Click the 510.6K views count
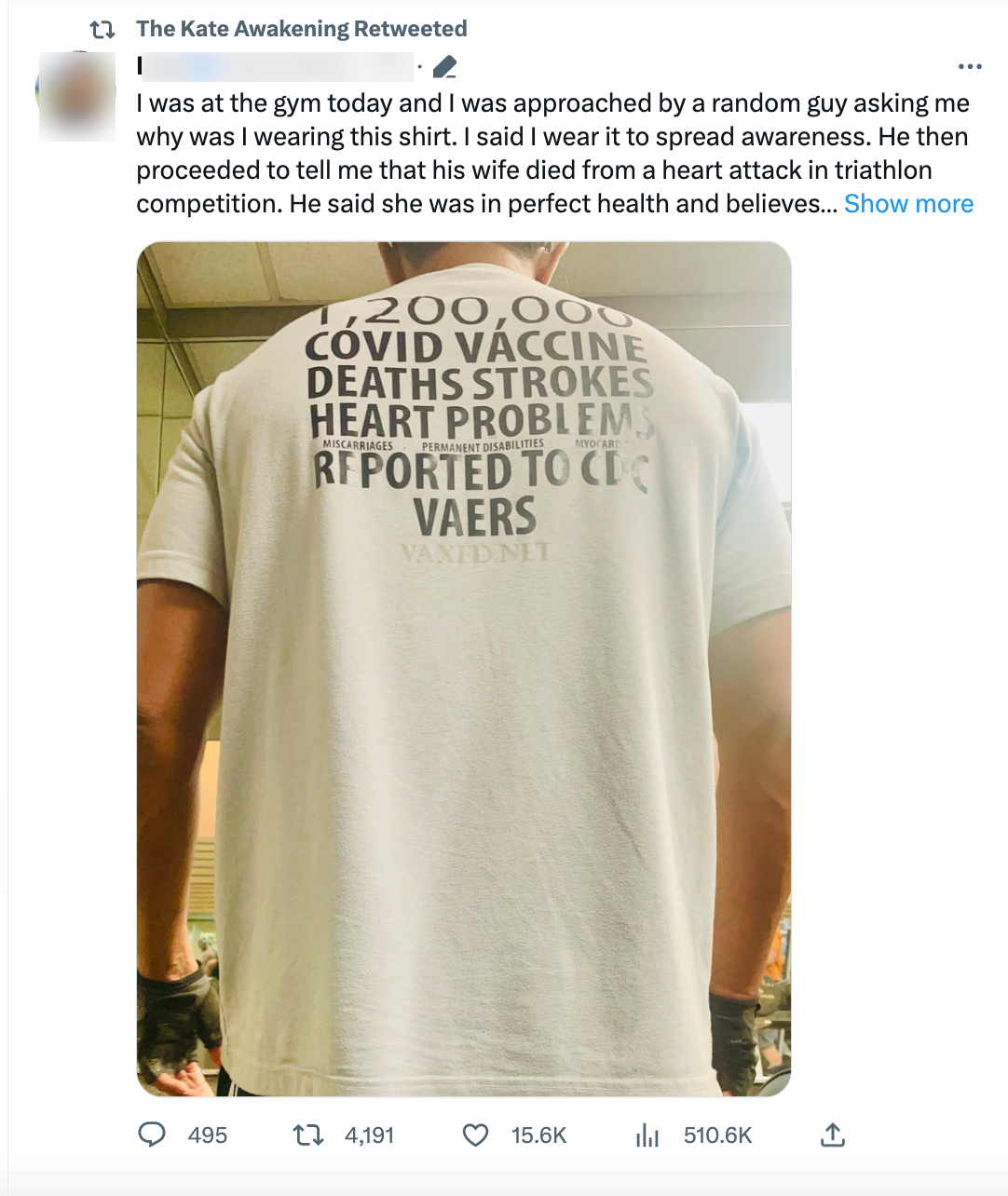1008x1196 pixels. pyautogui.click(x=717, y=1135)
